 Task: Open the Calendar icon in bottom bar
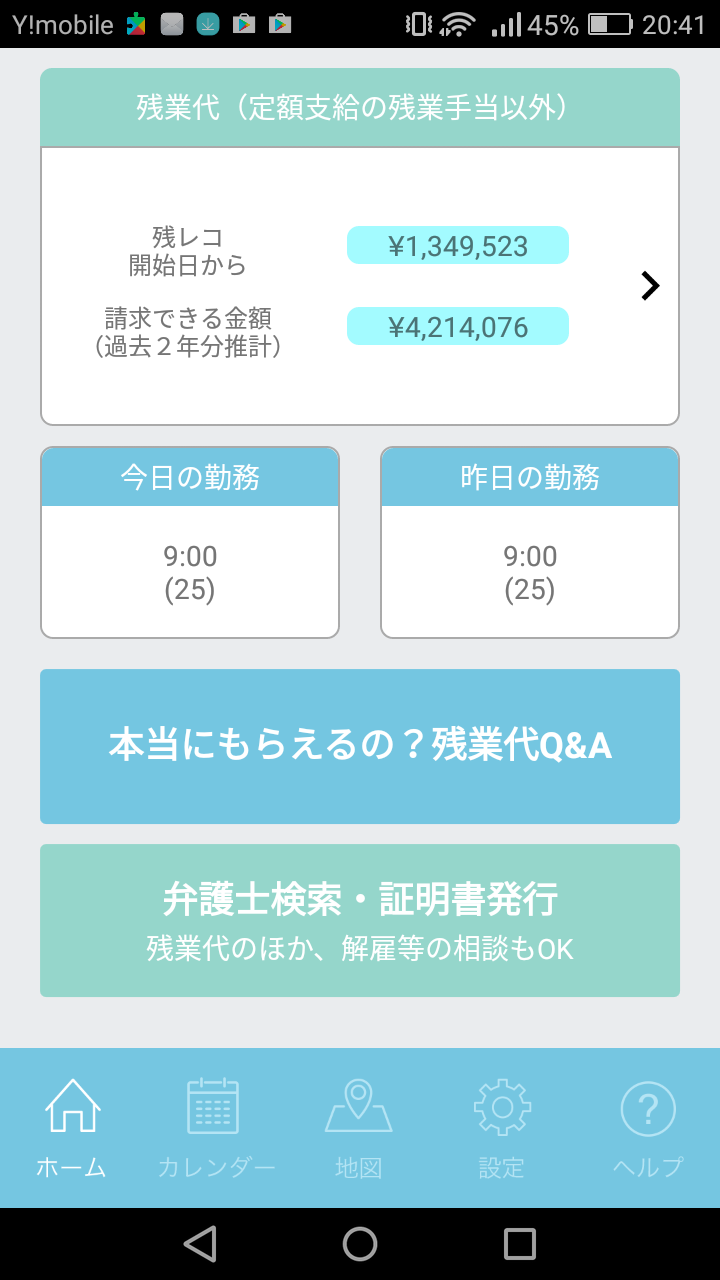tap(214, 1106)
